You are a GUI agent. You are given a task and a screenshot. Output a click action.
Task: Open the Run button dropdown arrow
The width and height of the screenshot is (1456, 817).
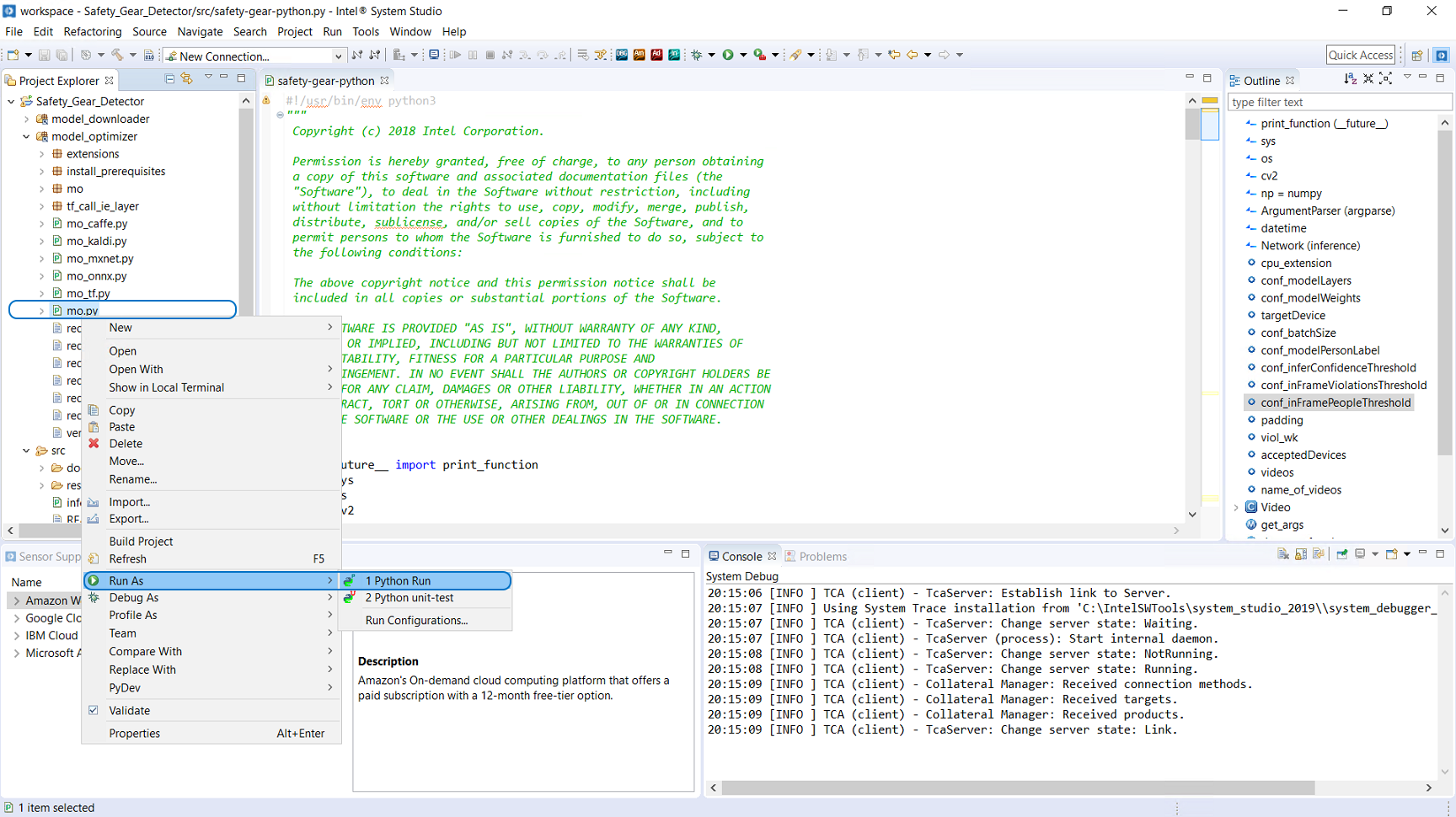point(743,55)
